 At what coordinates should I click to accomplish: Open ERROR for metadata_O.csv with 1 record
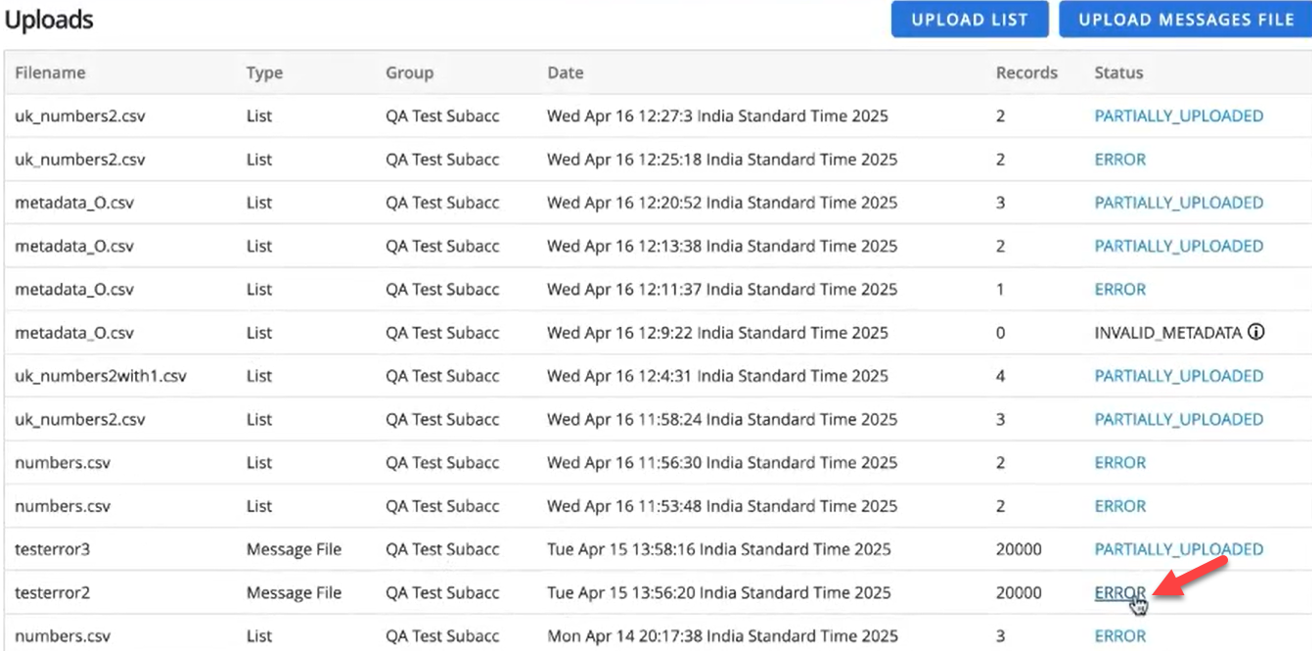pyautogui.click(x=1118, y=289)
